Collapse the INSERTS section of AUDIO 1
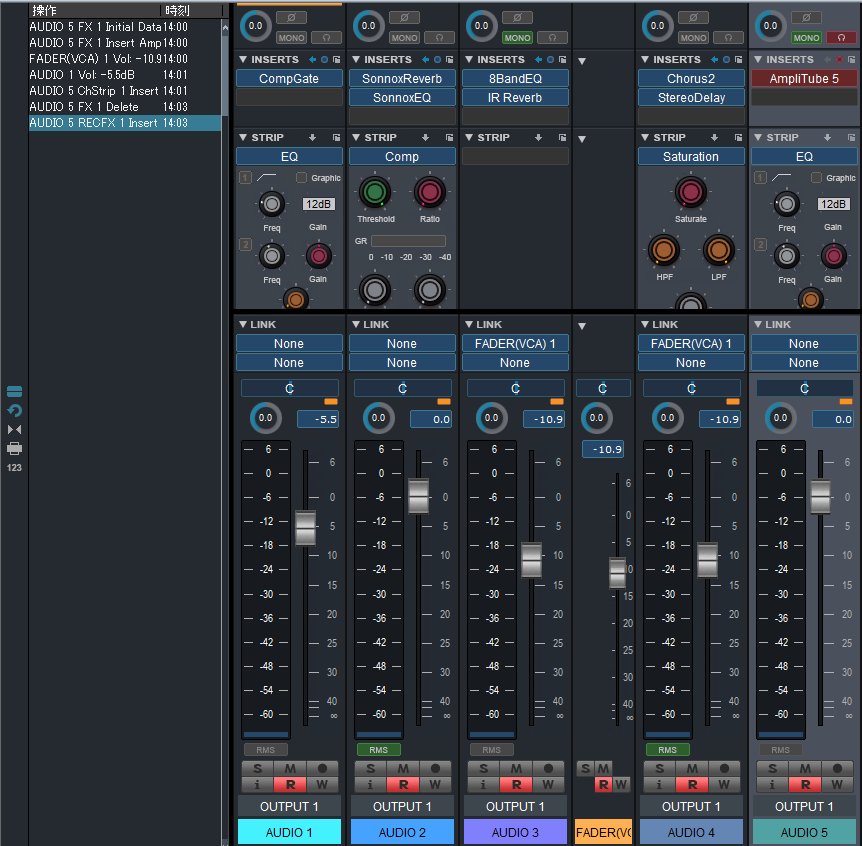The width and height of the screenshot is (862, 846). tap(242, 60)
